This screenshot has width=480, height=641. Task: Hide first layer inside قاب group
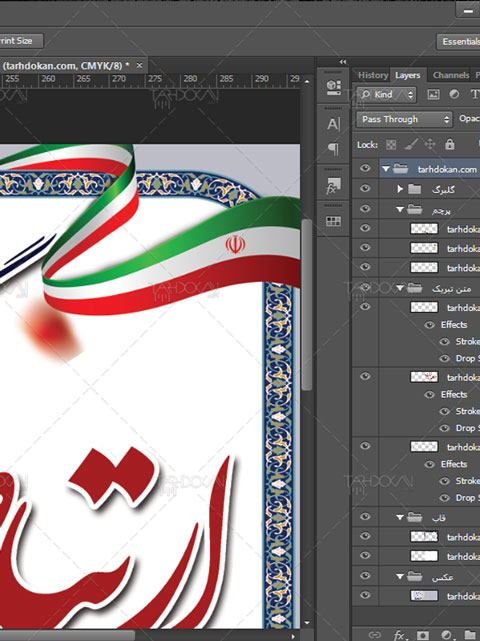click(365, 536)
